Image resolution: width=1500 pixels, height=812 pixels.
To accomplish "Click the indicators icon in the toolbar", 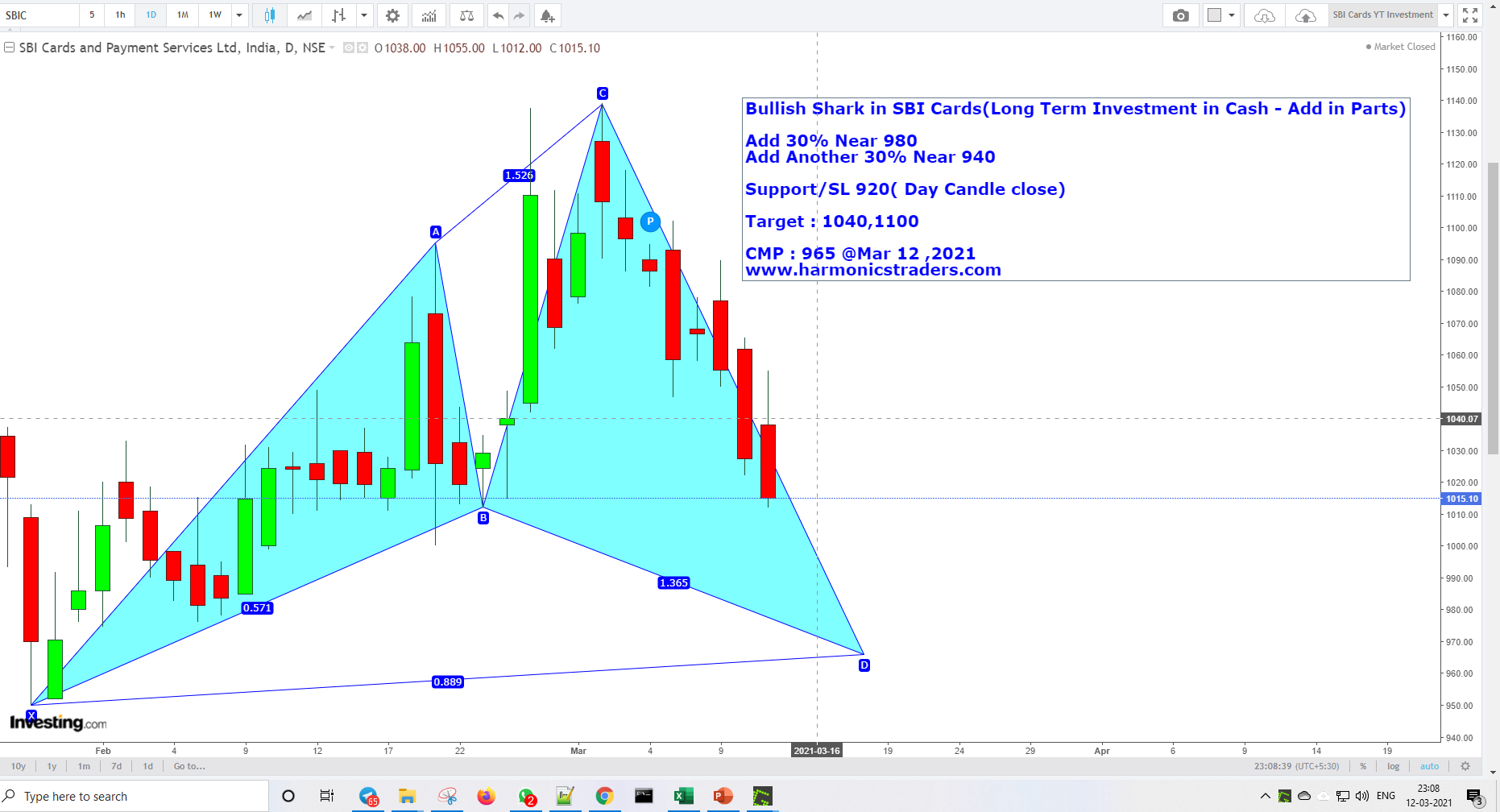I will pyautogui.click(x=429, y=15).
